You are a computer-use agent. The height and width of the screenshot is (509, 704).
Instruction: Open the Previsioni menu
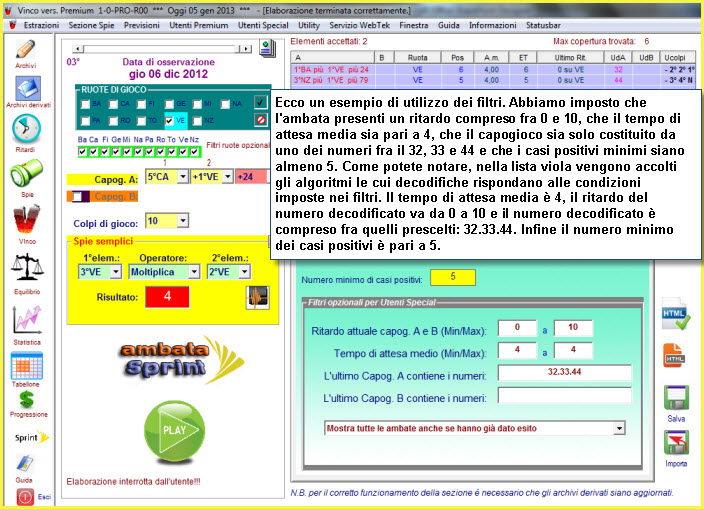pos(141,26)
